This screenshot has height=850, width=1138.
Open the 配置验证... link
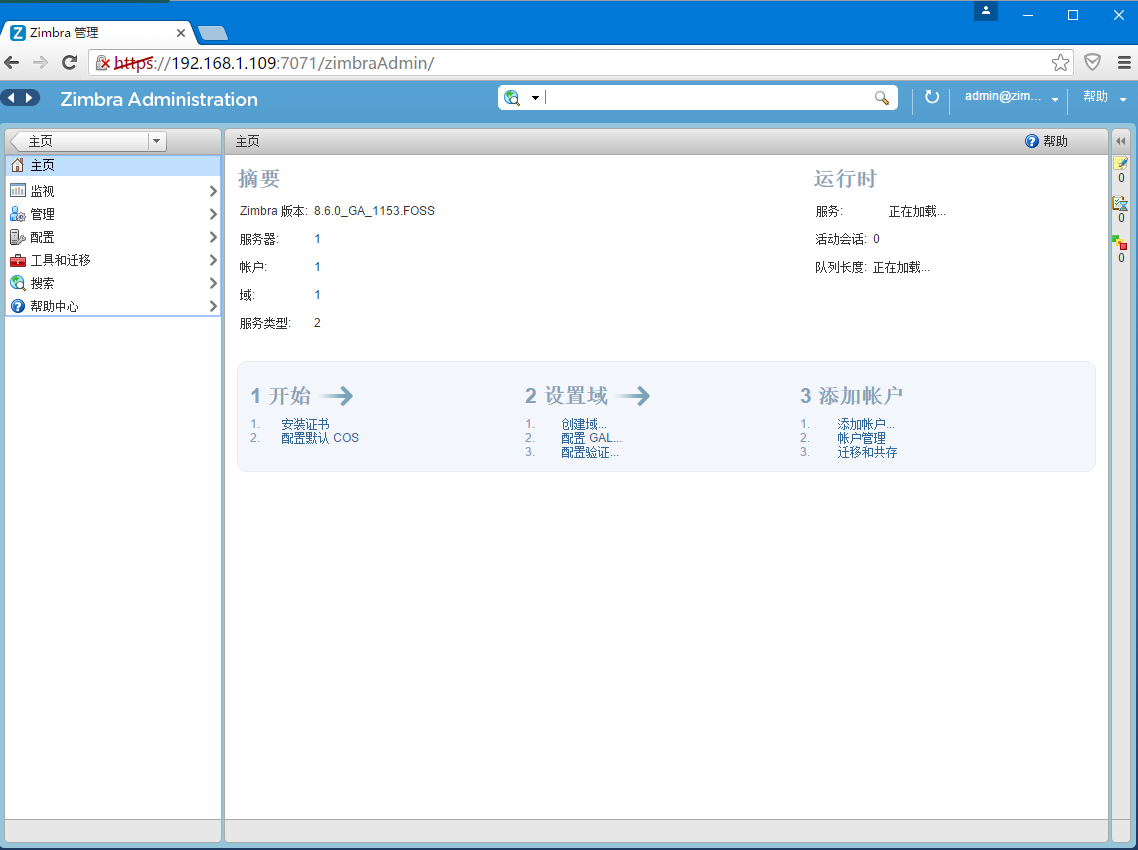589,452
